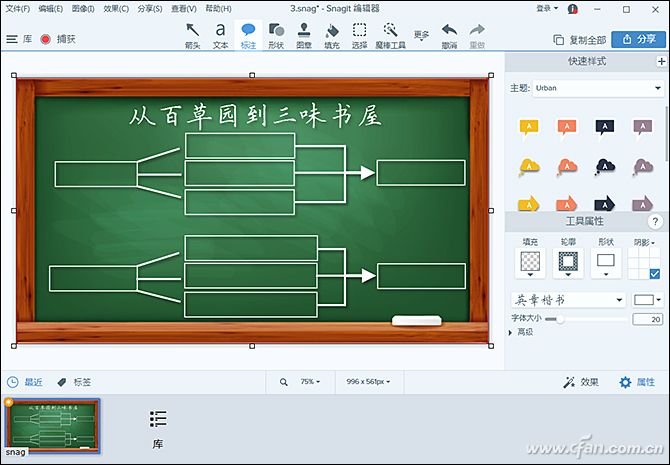Add a new quick style with plus
This screenshot has height=465, width=670.
click(x=661, y=62)
